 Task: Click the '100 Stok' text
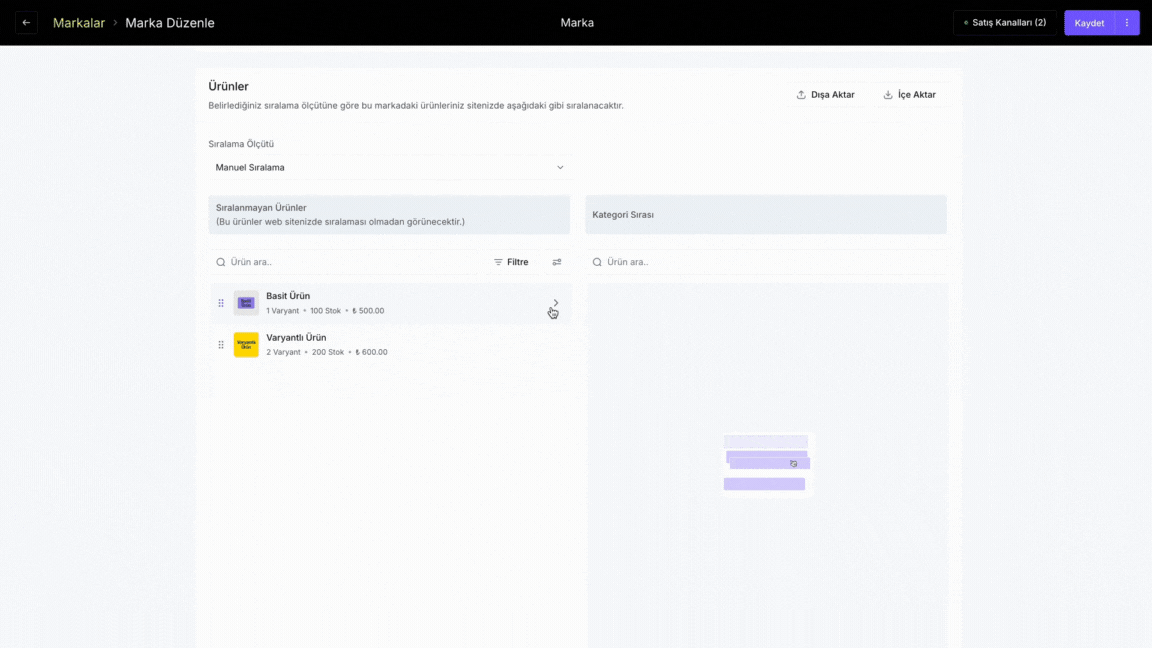point(325,311)
